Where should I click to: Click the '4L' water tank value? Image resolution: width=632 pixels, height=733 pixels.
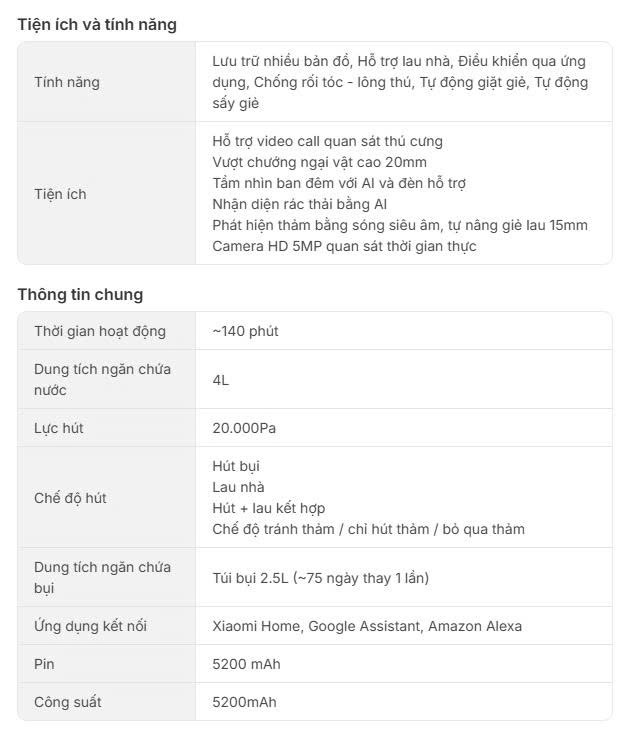click(221, 380)
